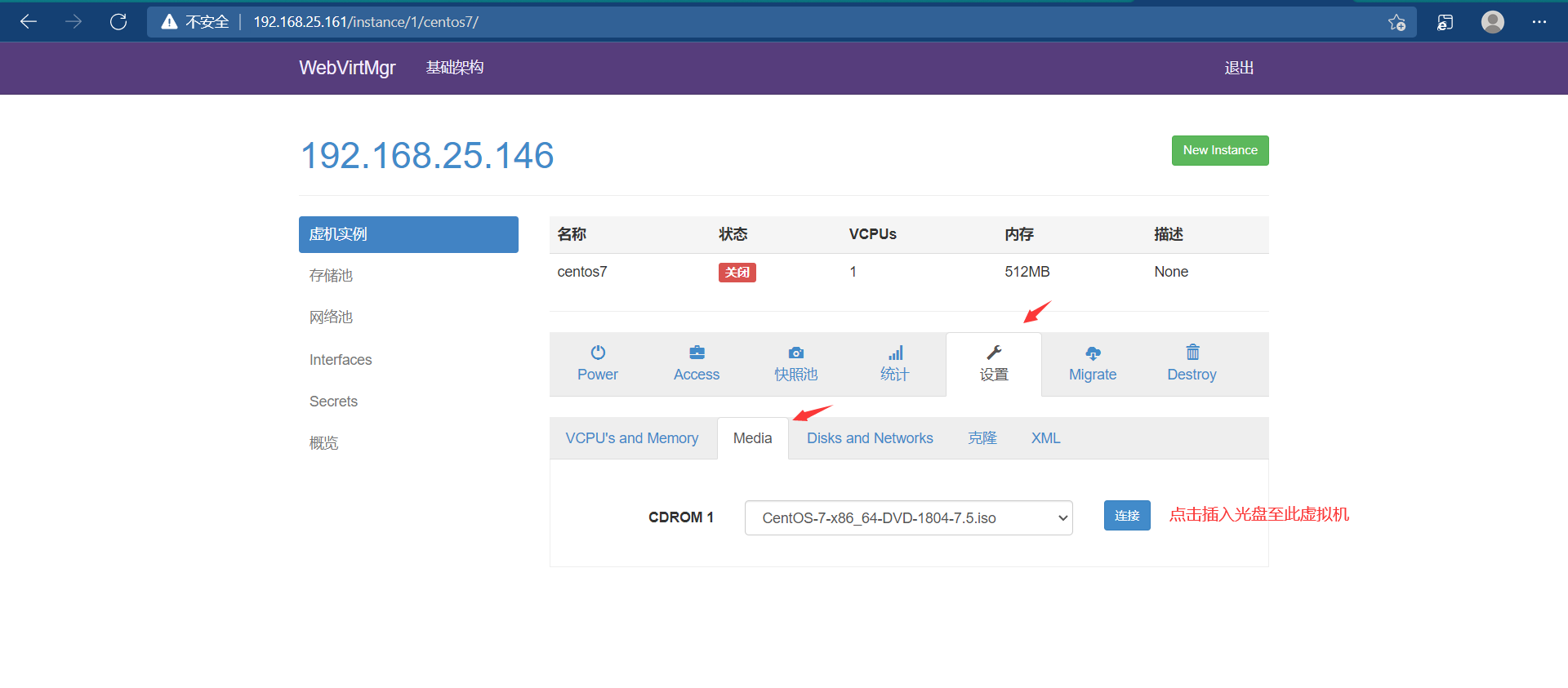Select 虚机实例 in sidebar

coord(408,234)
